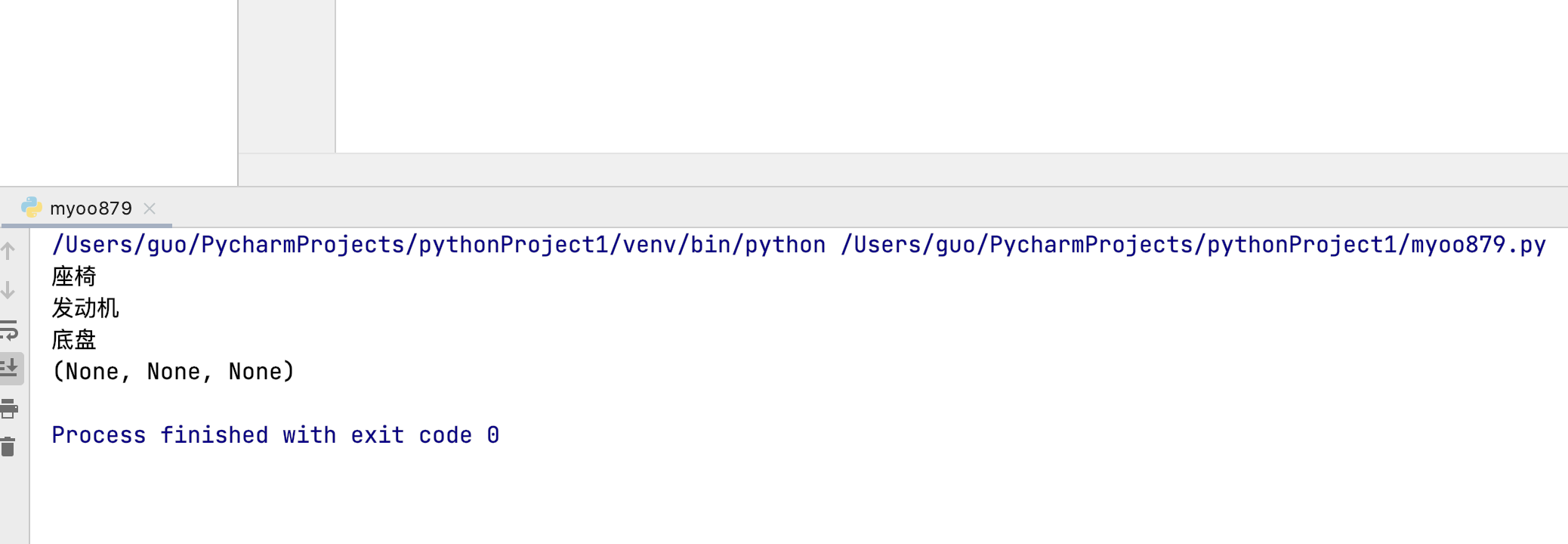This screenshot has width=1568, height=544.
Task: Click the 座椅 output line
Action: (74, 277)
